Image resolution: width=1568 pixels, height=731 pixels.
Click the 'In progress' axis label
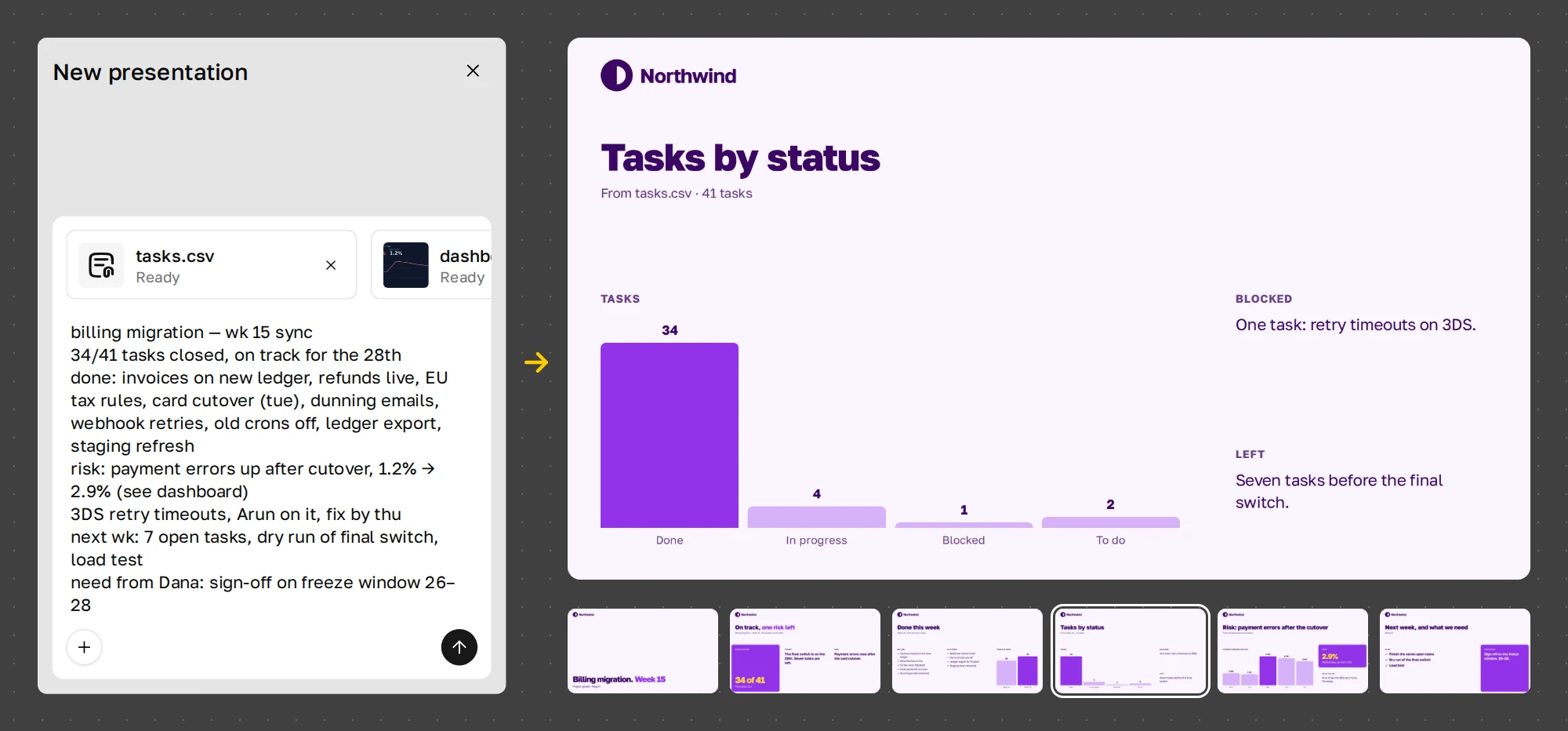[816, 540]
